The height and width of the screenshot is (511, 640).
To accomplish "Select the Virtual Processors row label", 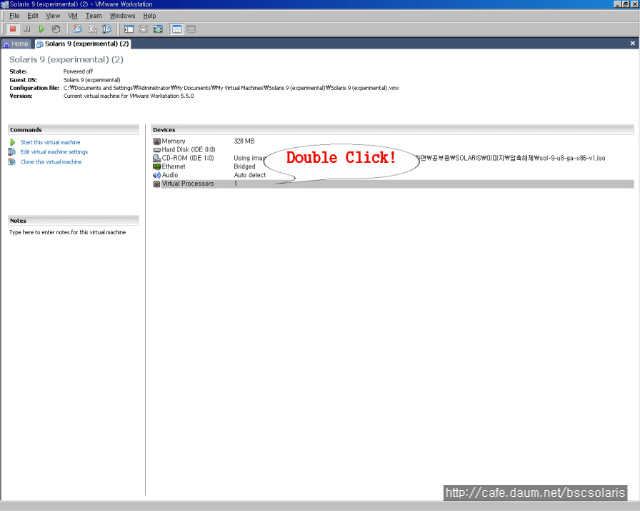I will (188, 184).
